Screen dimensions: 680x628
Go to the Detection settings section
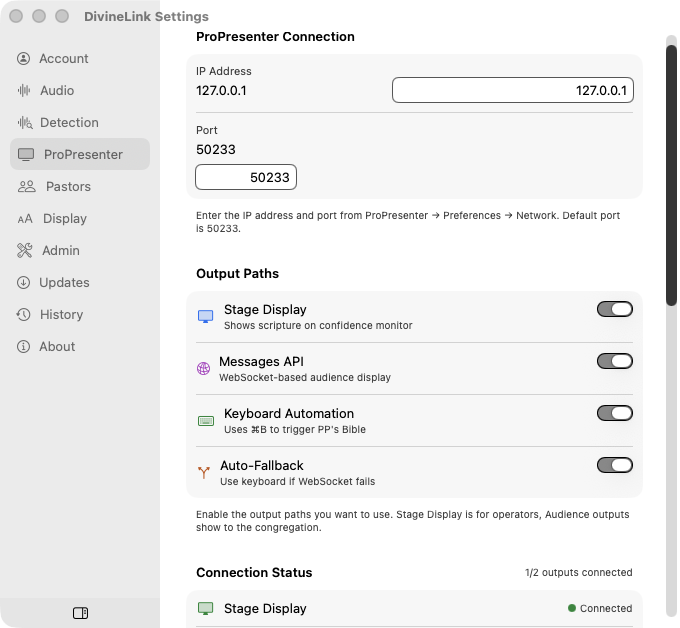tap(80, 122)
